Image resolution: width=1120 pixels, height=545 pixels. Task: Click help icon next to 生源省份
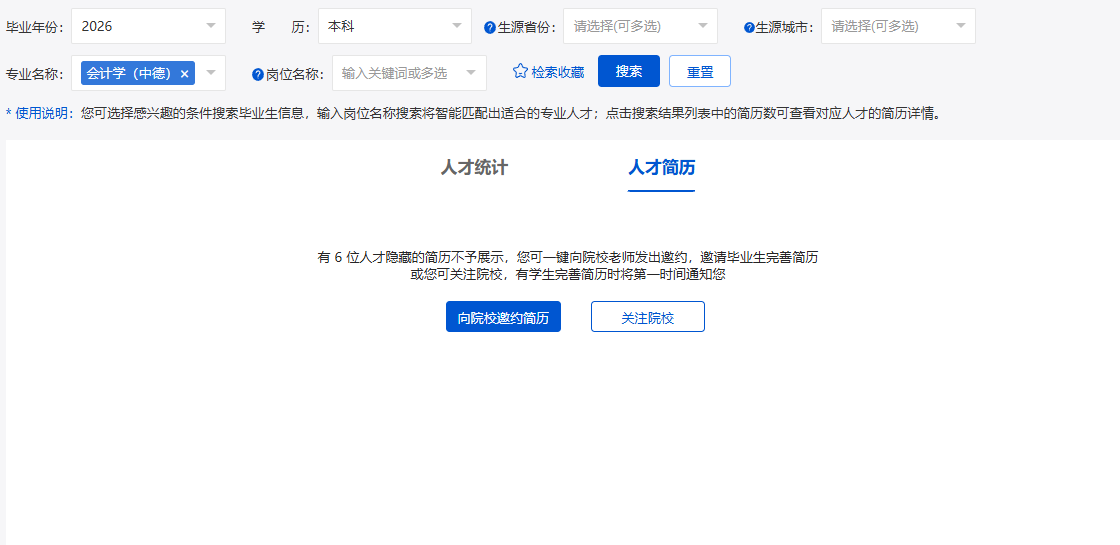click(490, 28)
